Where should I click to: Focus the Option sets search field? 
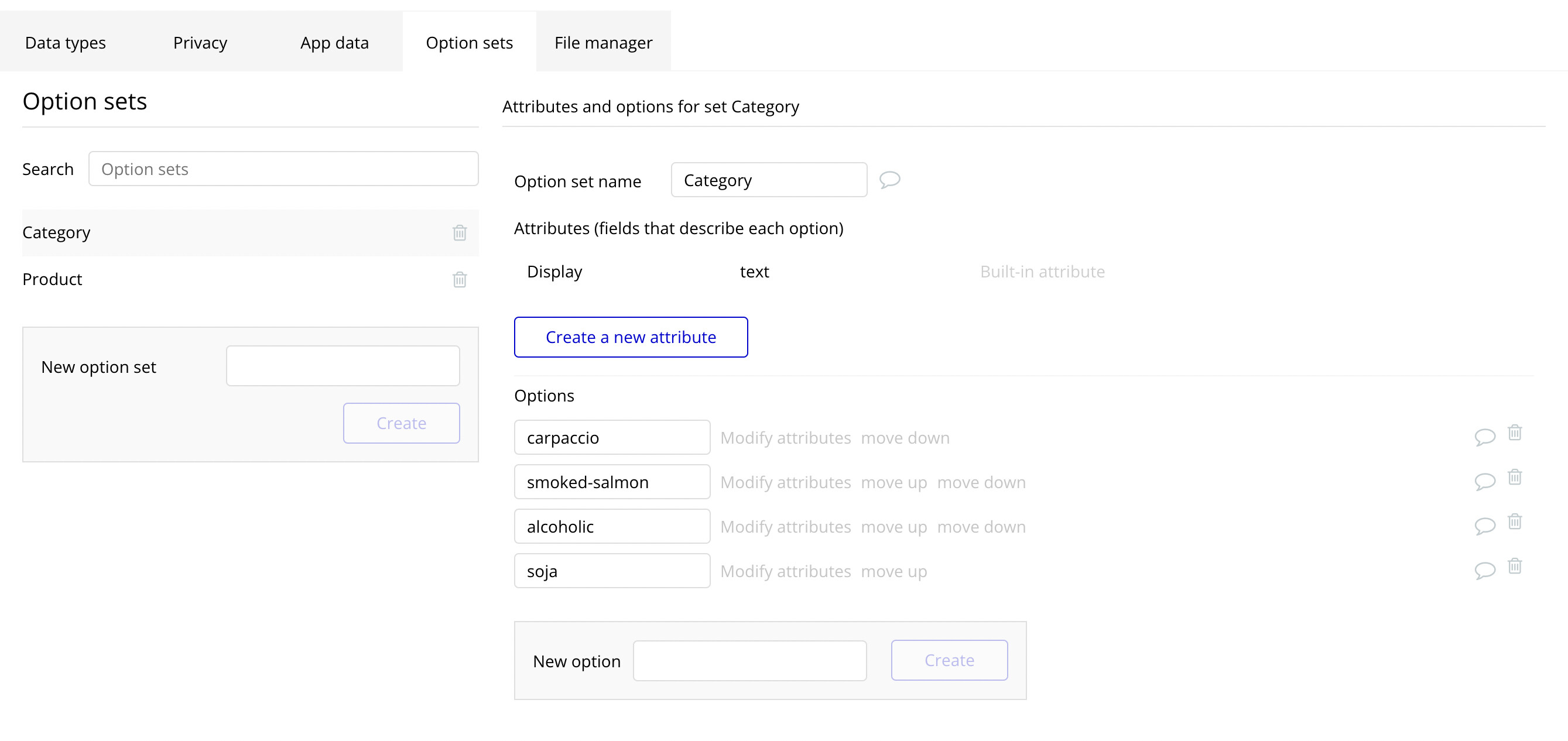283,169
